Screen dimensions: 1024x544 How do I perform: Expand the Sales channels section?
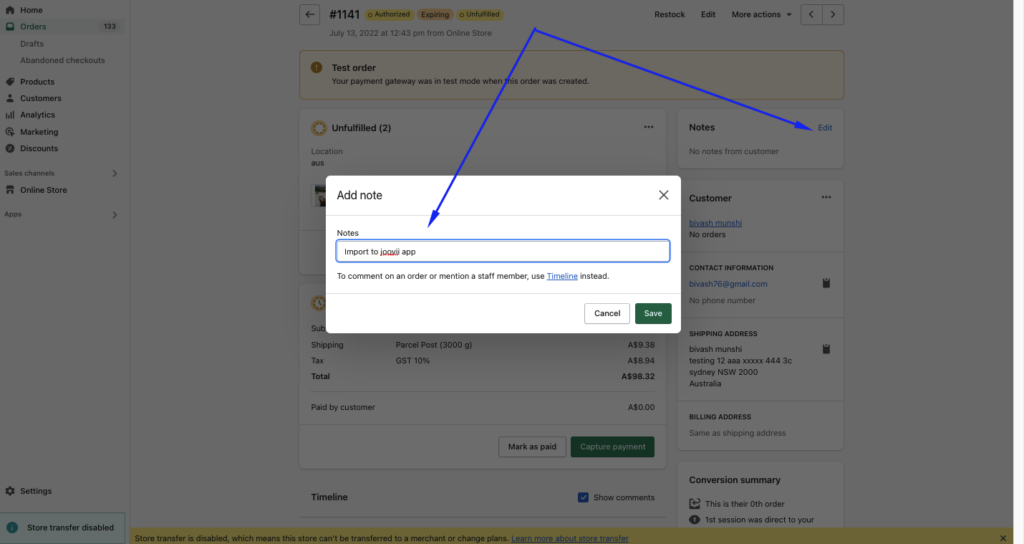tap(114, 173)
